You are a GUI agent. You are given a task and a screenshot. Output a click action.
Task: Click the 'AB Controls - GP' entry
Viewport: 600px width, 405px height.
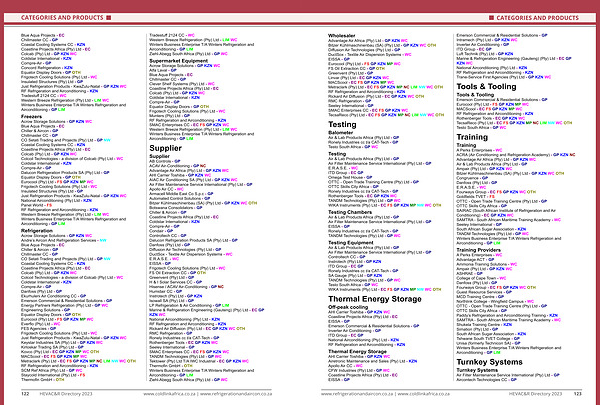coord(165,162)
